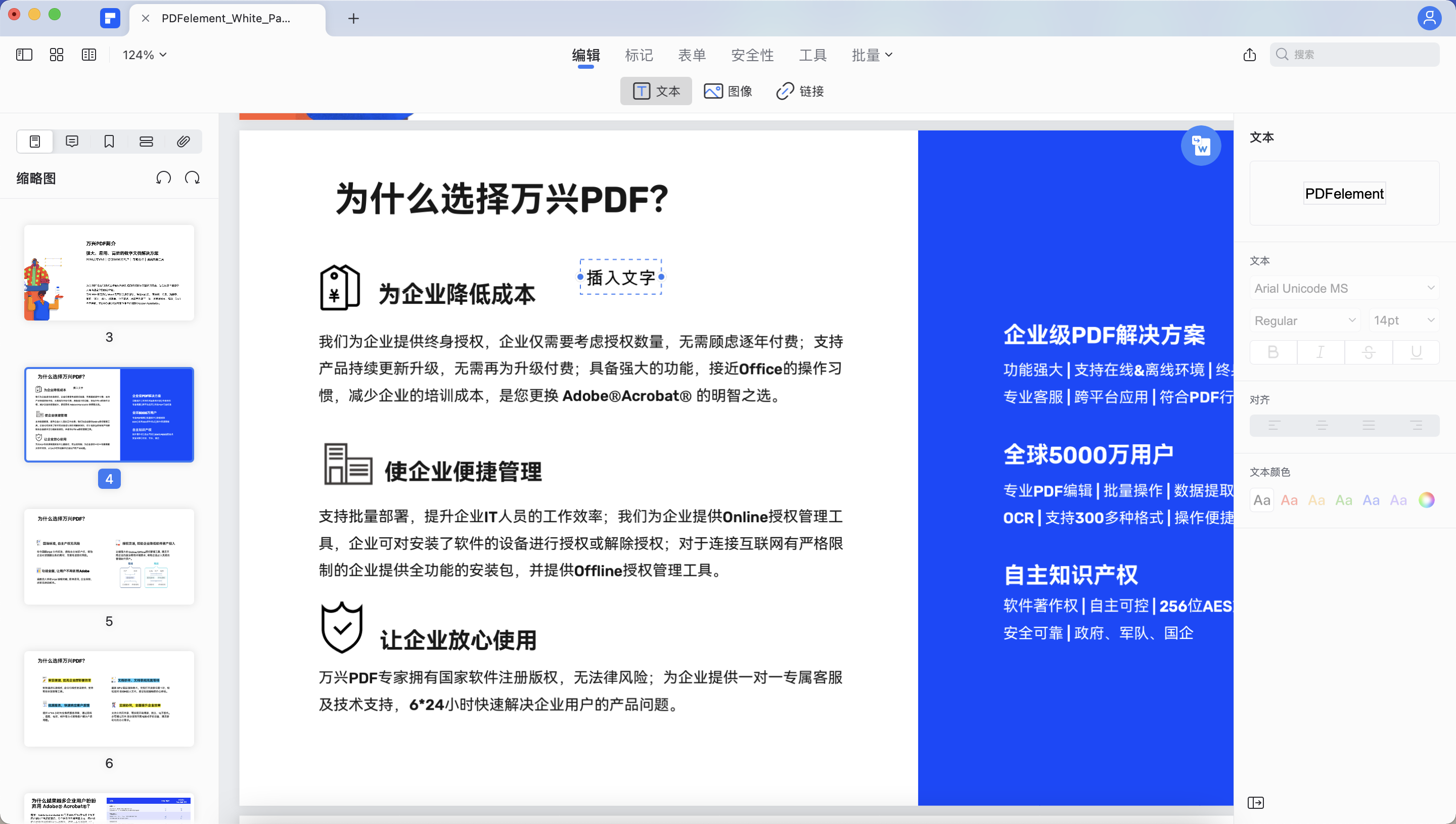
Task: Switch to the 安全性 tab
Action: [x=752, y=54]
